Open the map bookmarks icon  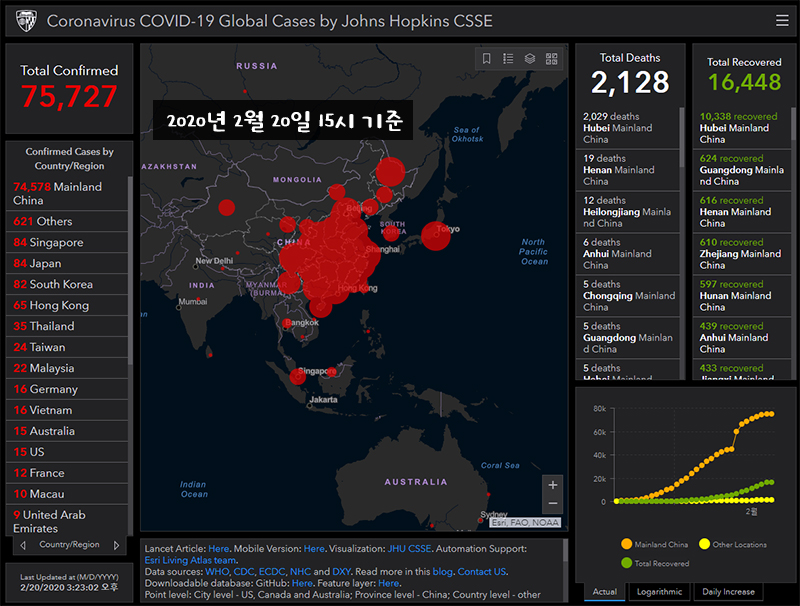[487, 59]
